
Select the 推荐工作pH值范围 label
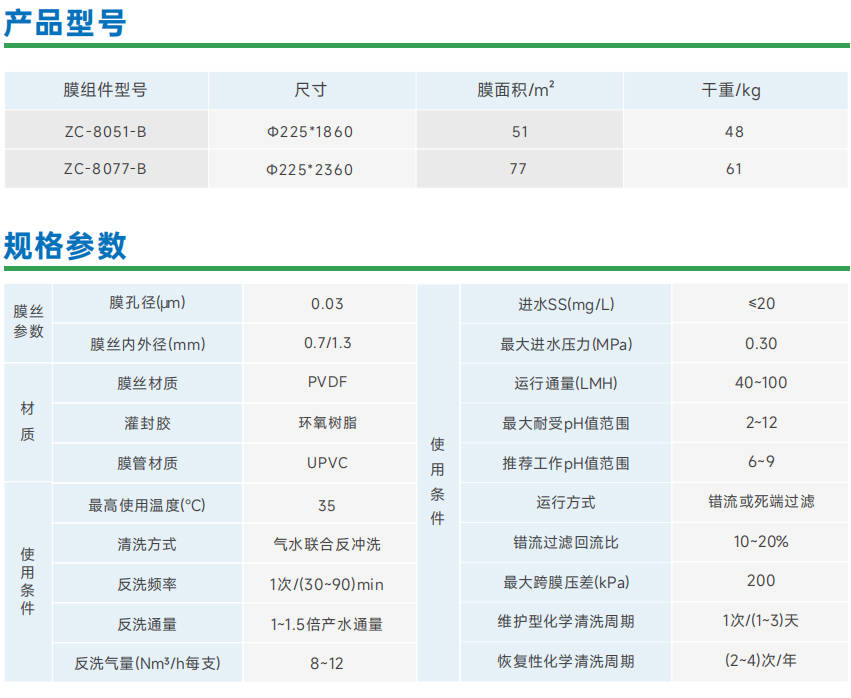coord(566,464)
